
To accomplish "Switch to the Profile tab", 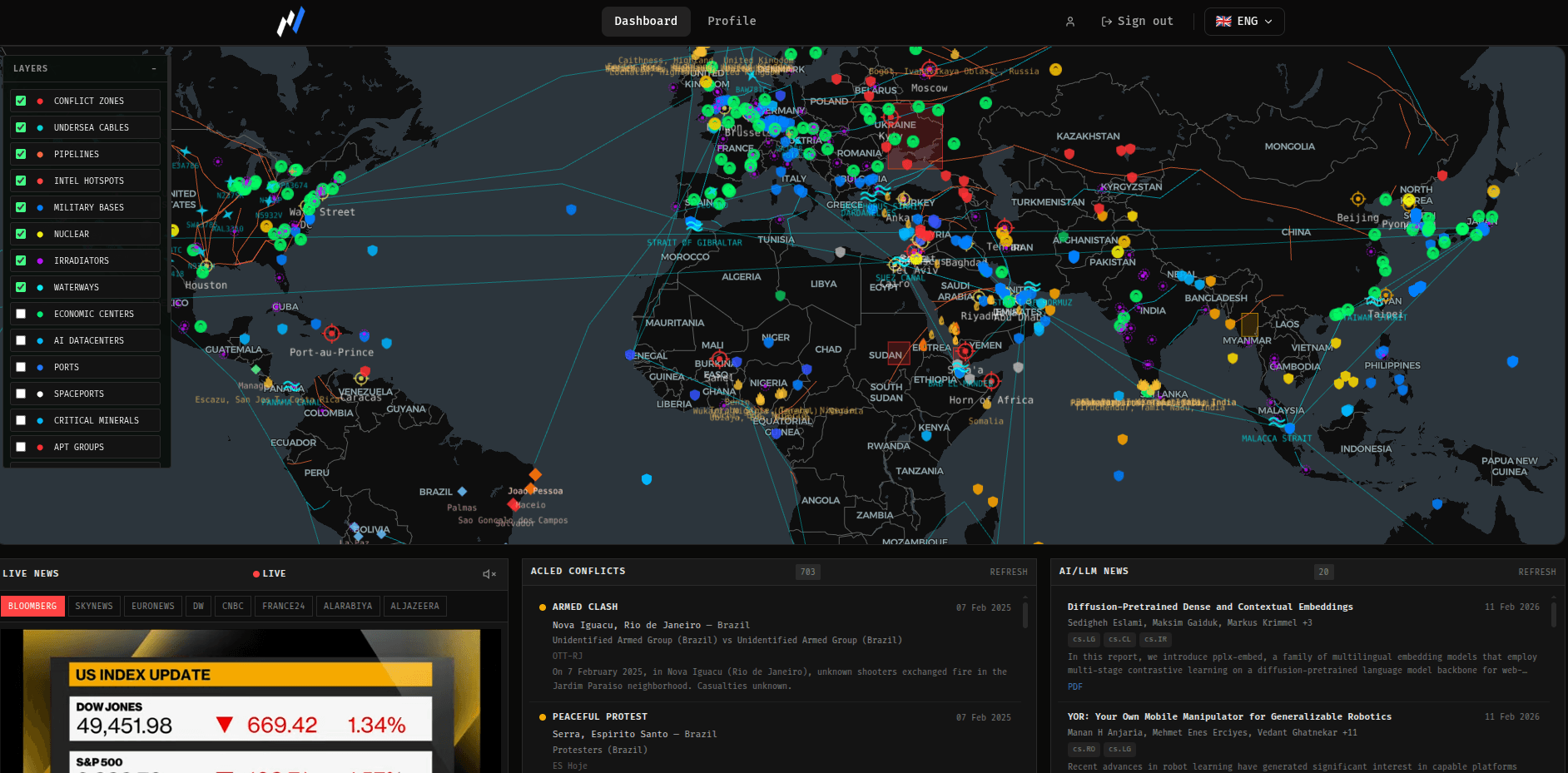I will tap(732, 21).
